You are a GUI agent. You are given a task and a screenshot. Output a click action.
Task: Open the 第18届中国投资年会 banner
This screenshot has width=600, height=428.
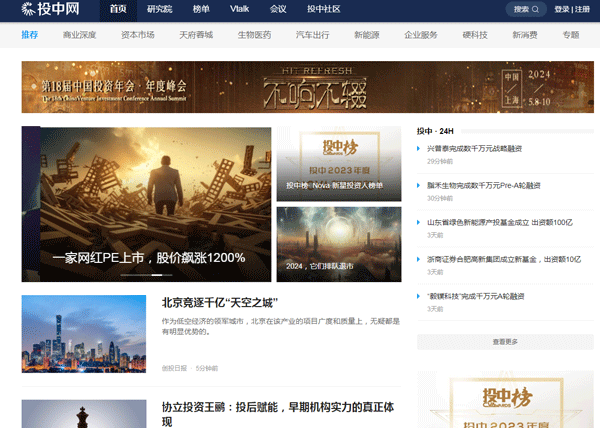308,87
